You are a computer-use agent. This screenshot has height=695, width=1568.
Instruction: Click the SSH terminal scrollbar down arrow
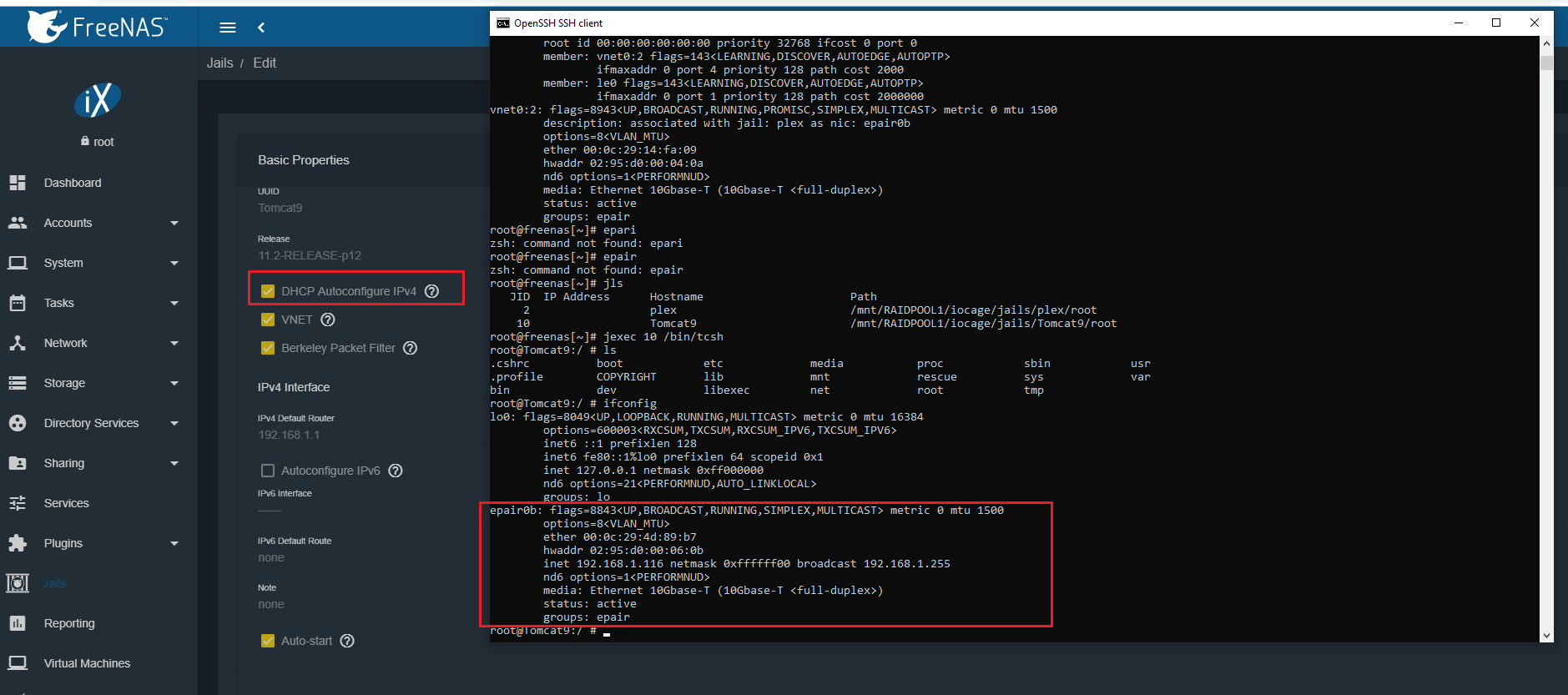[x=1546, y=635]
